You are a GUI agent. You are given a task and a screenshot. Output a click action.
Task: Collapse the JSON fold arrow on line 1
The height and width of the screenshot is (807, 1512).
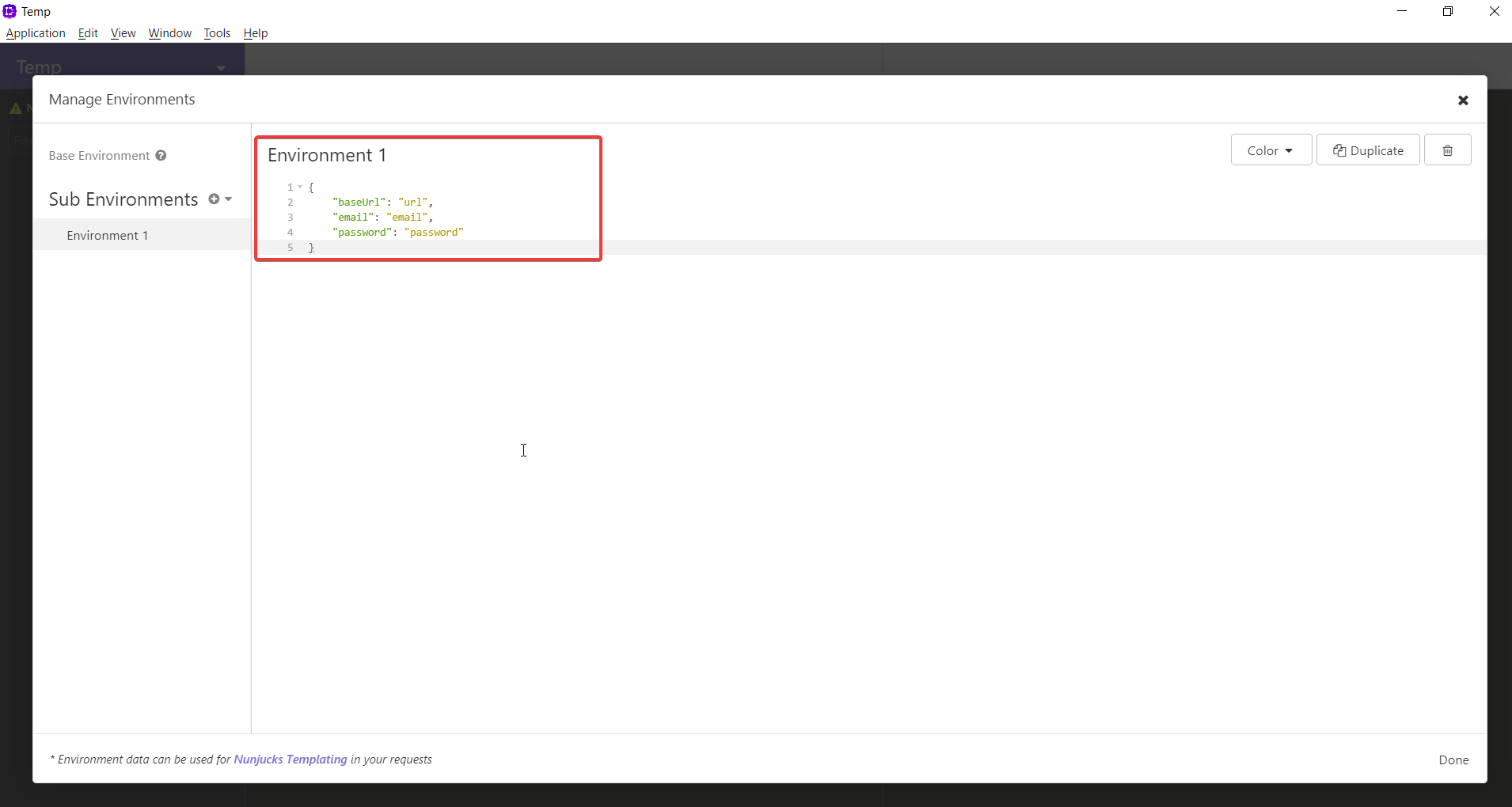pyautogui.click(x=300, y=188)
